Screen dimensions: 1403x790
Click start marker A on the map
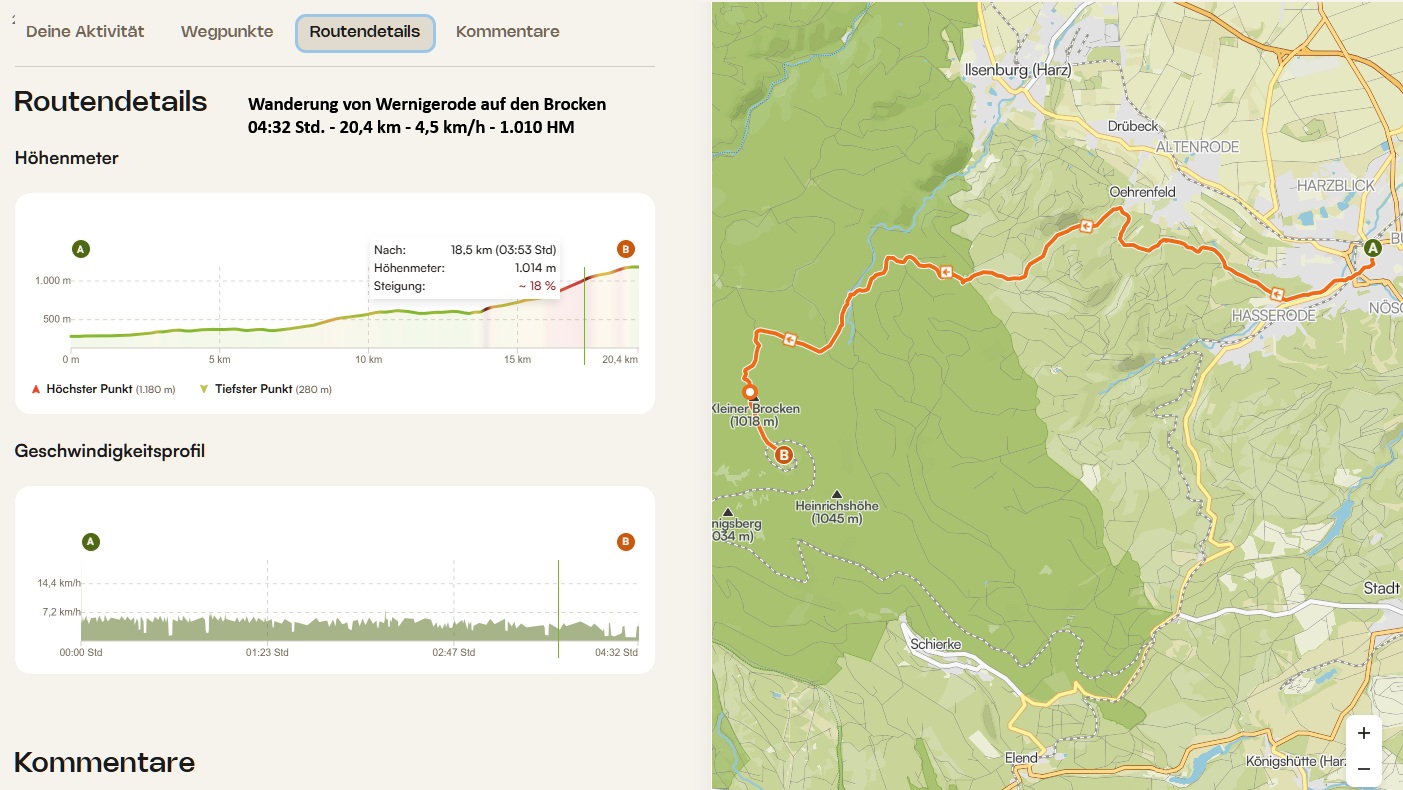coord(1373,248)
